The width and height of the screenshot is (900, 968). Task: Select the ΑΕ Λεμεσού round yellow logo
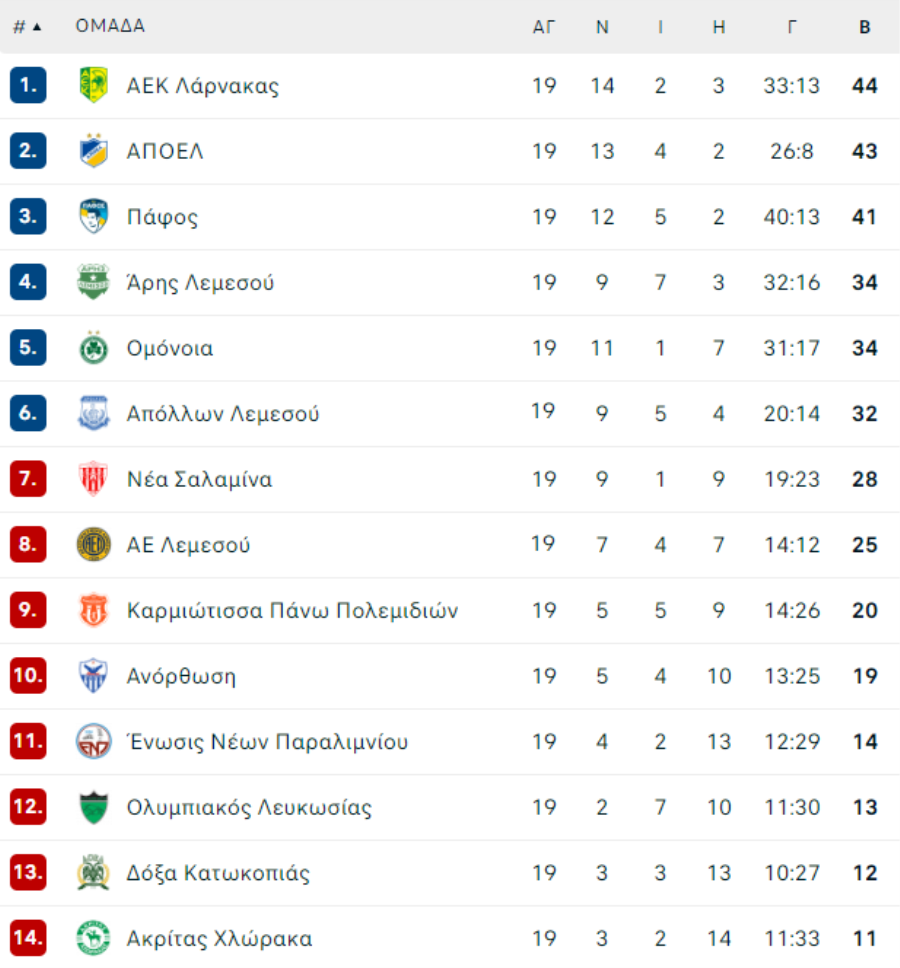(x=94, y=544)
